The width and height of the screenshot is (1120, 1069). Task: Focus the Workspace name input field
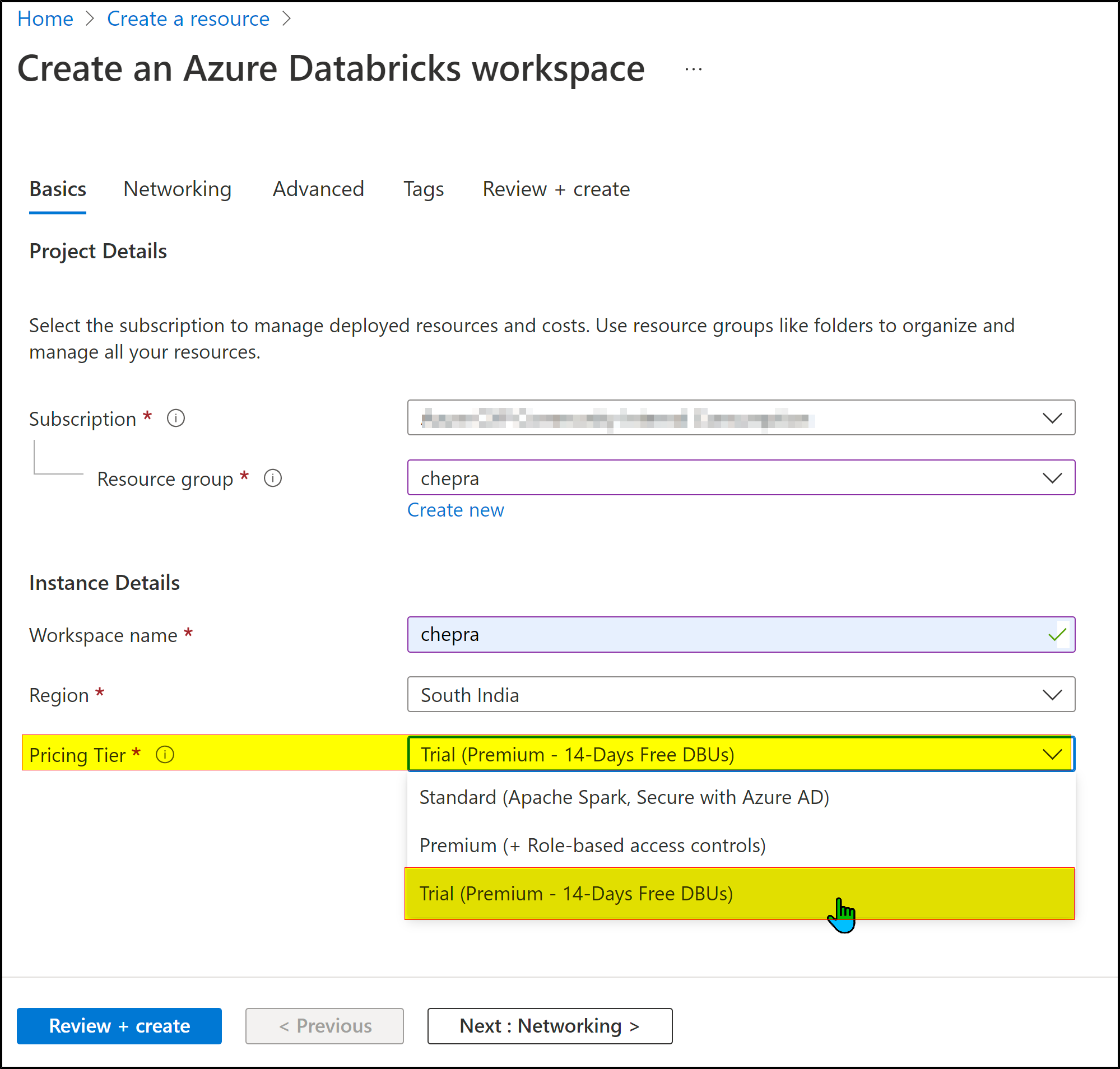click(x=741, y=634)
